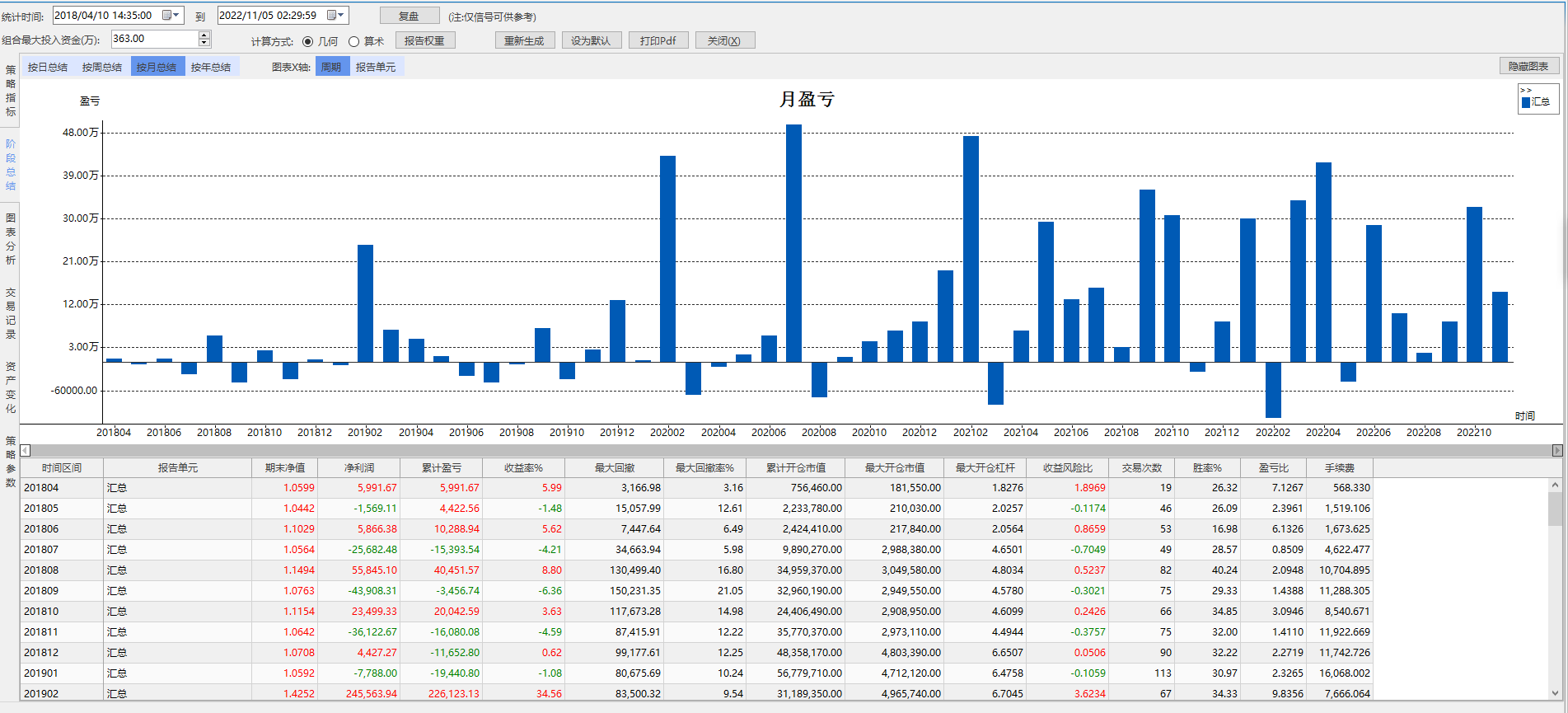This screenshot has height=713, width=1568.
Task: Click the max investment capital input field
Action: [154, 39]
